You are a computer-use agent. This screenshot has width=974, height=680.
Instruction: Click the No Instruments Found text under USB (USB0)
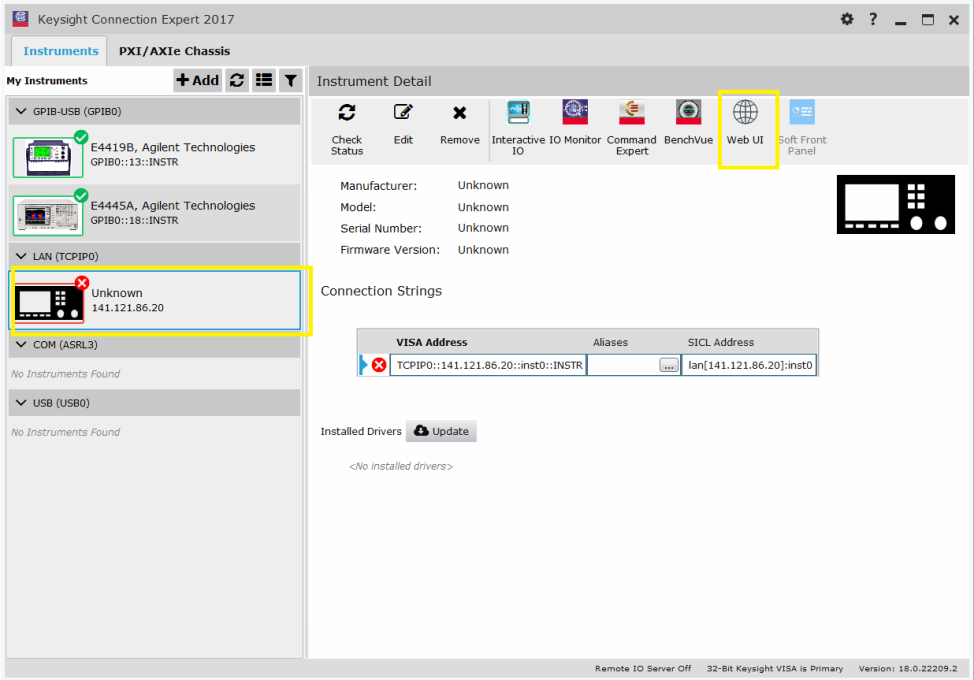[x=65, y=432]
